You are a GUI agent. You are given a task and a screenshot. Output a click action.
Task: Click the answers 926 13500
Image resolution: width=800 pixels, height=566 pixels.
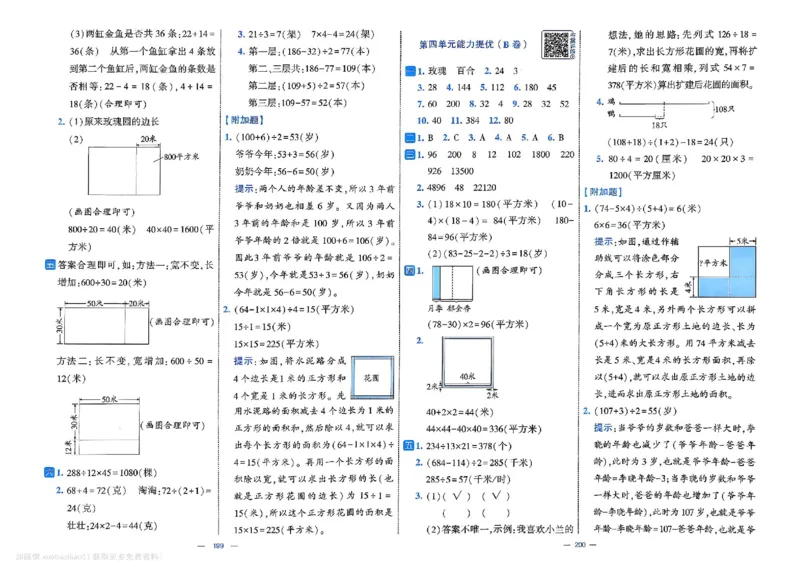(x=451, y=171)
